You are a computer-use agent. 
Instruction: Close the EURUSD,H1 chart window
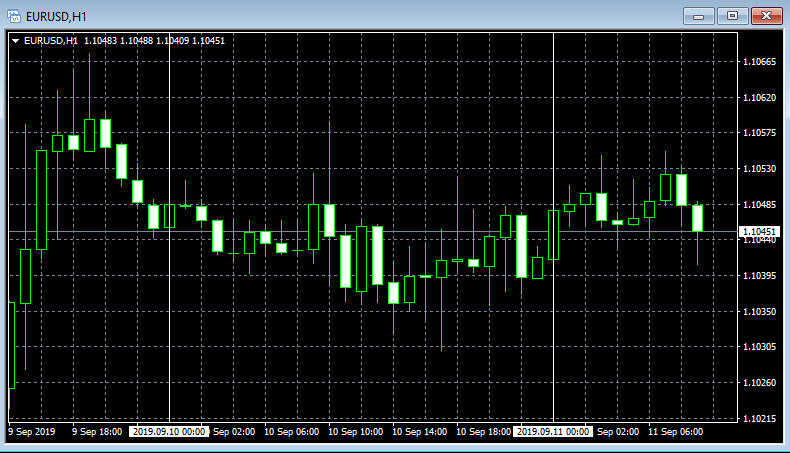(766, 16)
